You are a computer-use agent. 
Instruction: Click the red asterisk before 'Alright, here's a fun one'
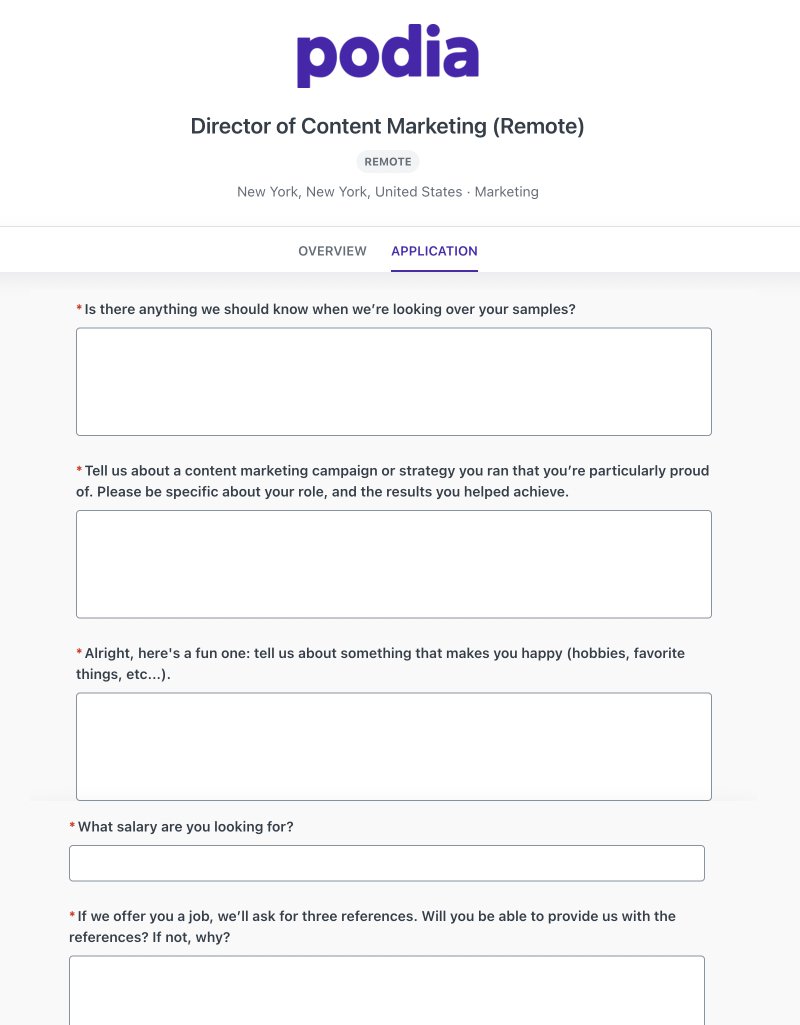(79, 652)
